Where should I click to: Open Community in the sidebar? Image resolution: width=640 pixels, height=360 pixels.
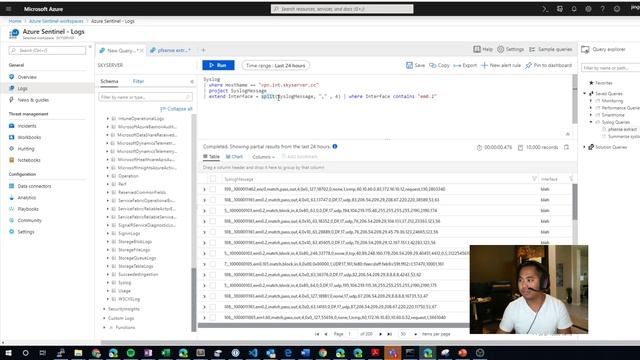(29, 220)
